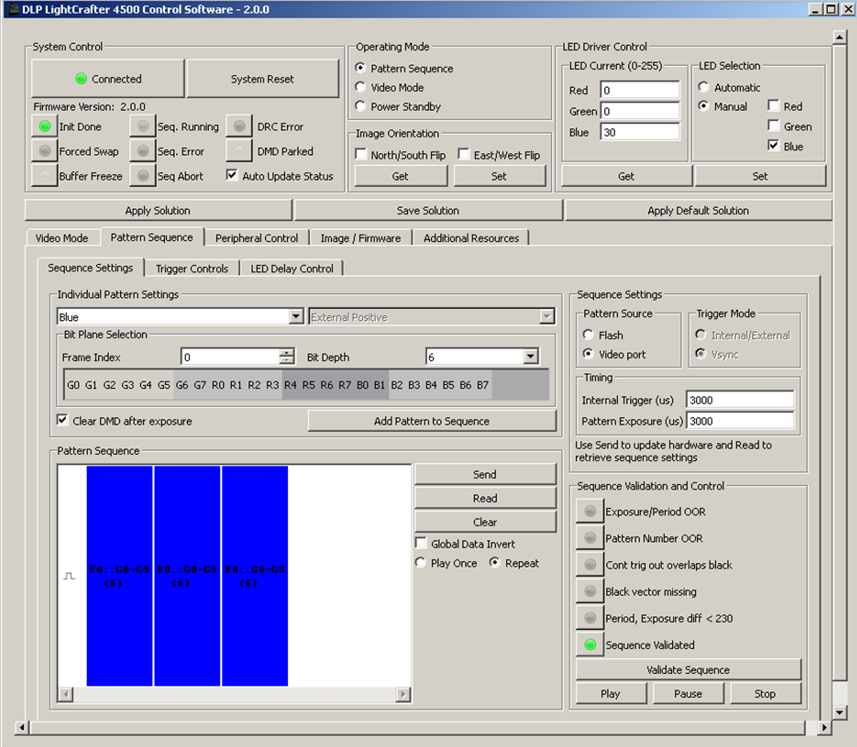Image resolution: width=857 pixels, height=747 pixels.
Task: Click the DRC Error indicator button
Action: coord(240,127)
